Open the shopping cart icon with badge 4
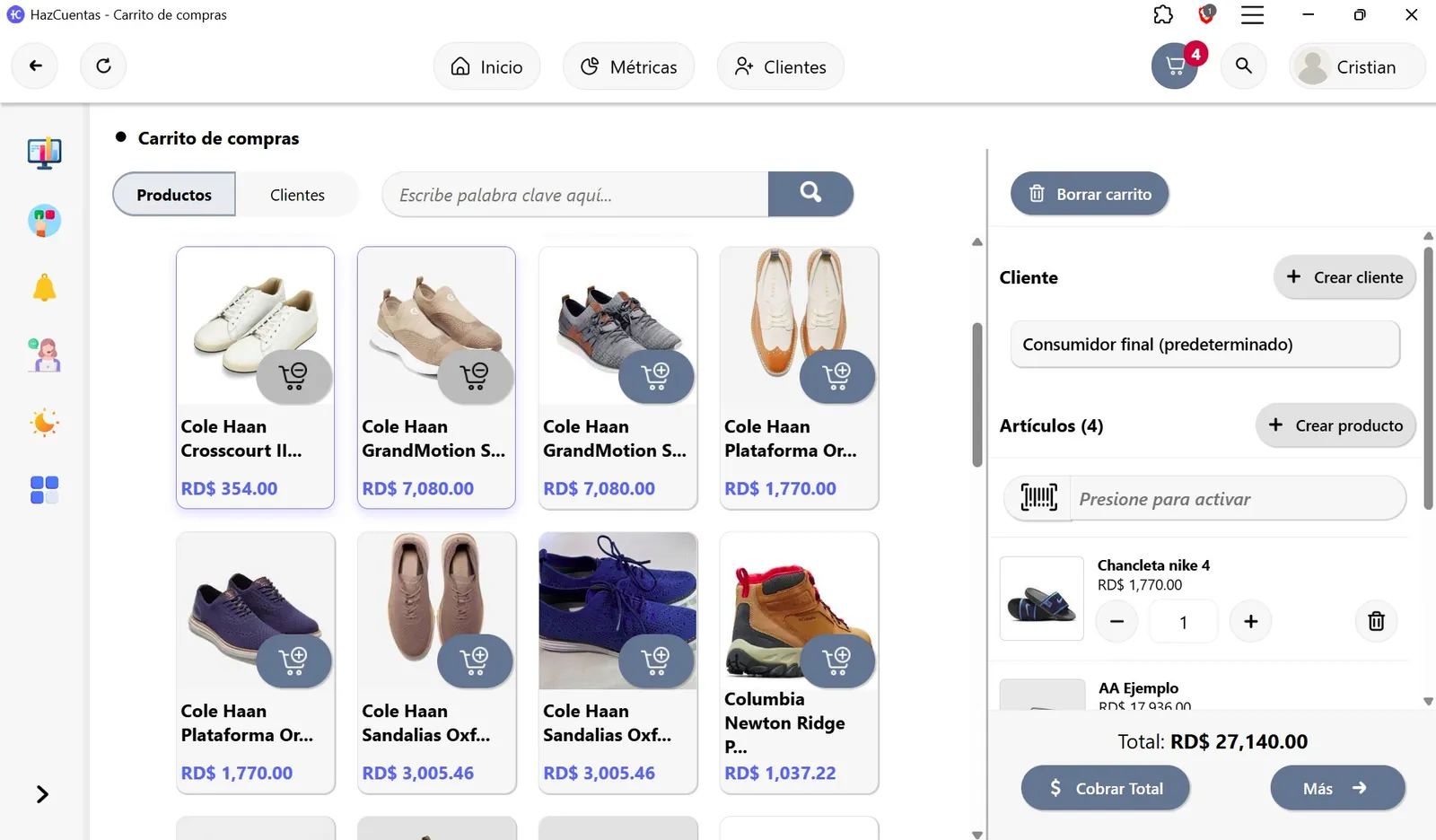 point(1175,66)
